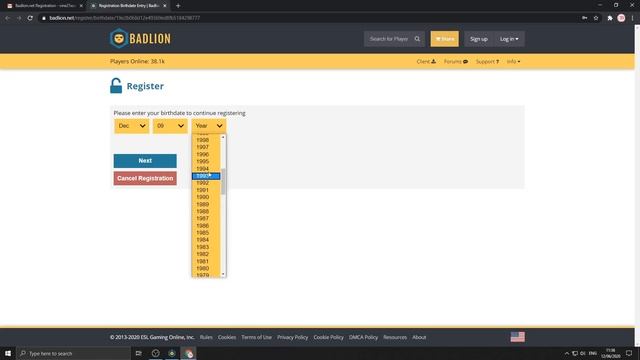This screenshot has width=640, height=360.
Task: Reload the page with refresh icon
Action: 30,18
